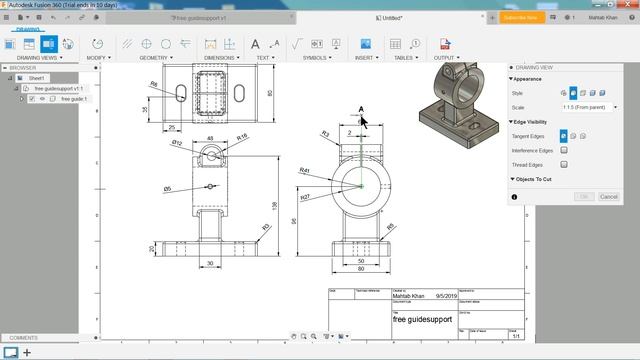Select the Table tool

pyautogui.click(x=395, y=44)
